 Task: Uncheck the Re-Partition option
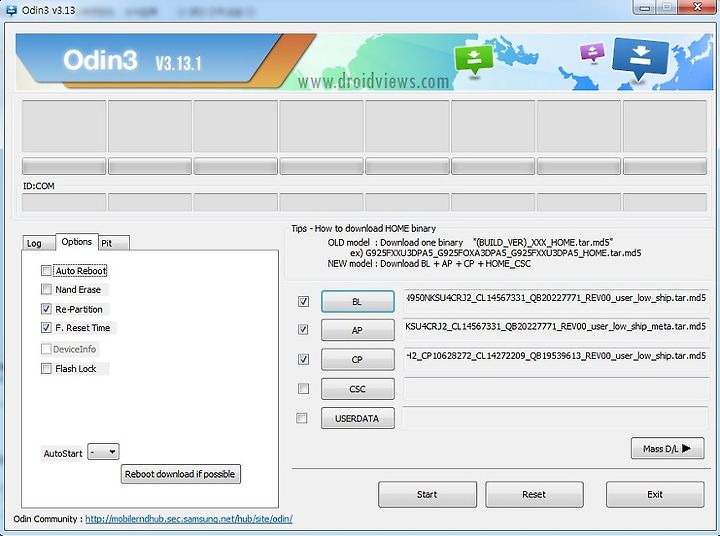click(46, 309)
